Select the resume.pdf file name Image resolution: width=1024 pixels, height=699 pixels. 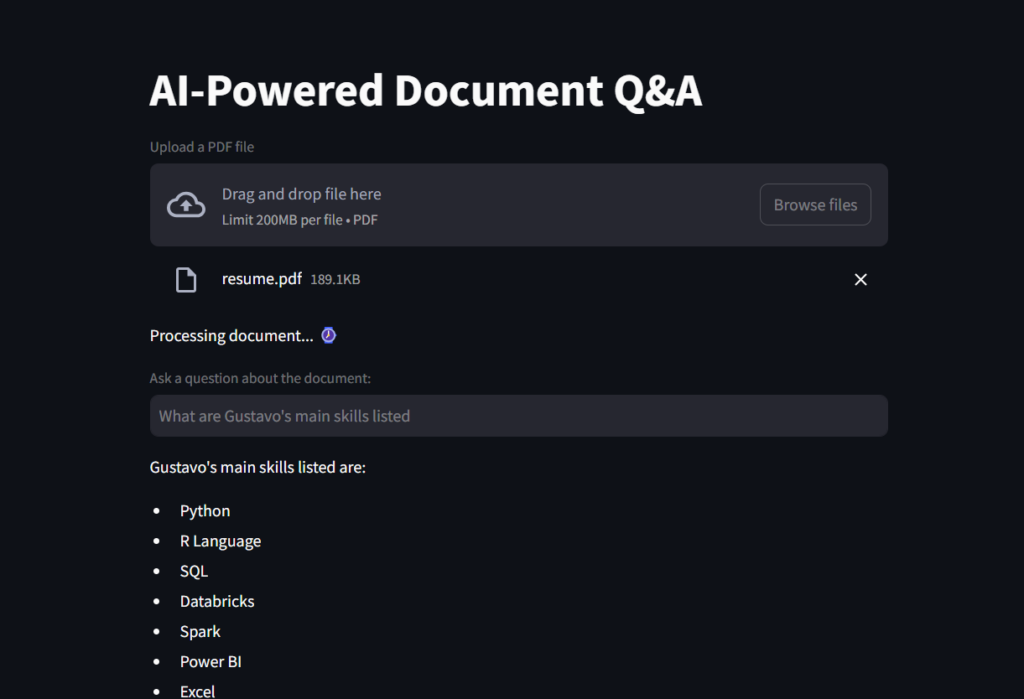pyautogui.click(x=261, y=279)
